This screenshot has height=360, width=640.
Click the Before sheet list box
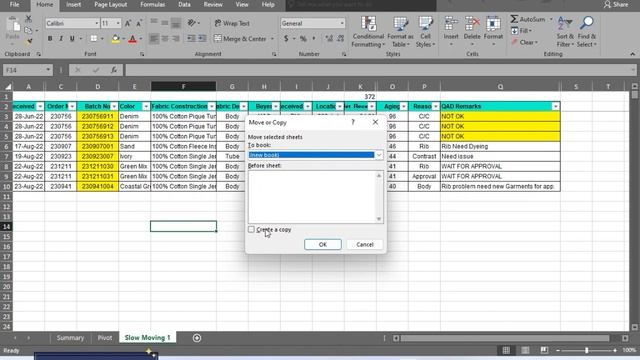[315, 197]
